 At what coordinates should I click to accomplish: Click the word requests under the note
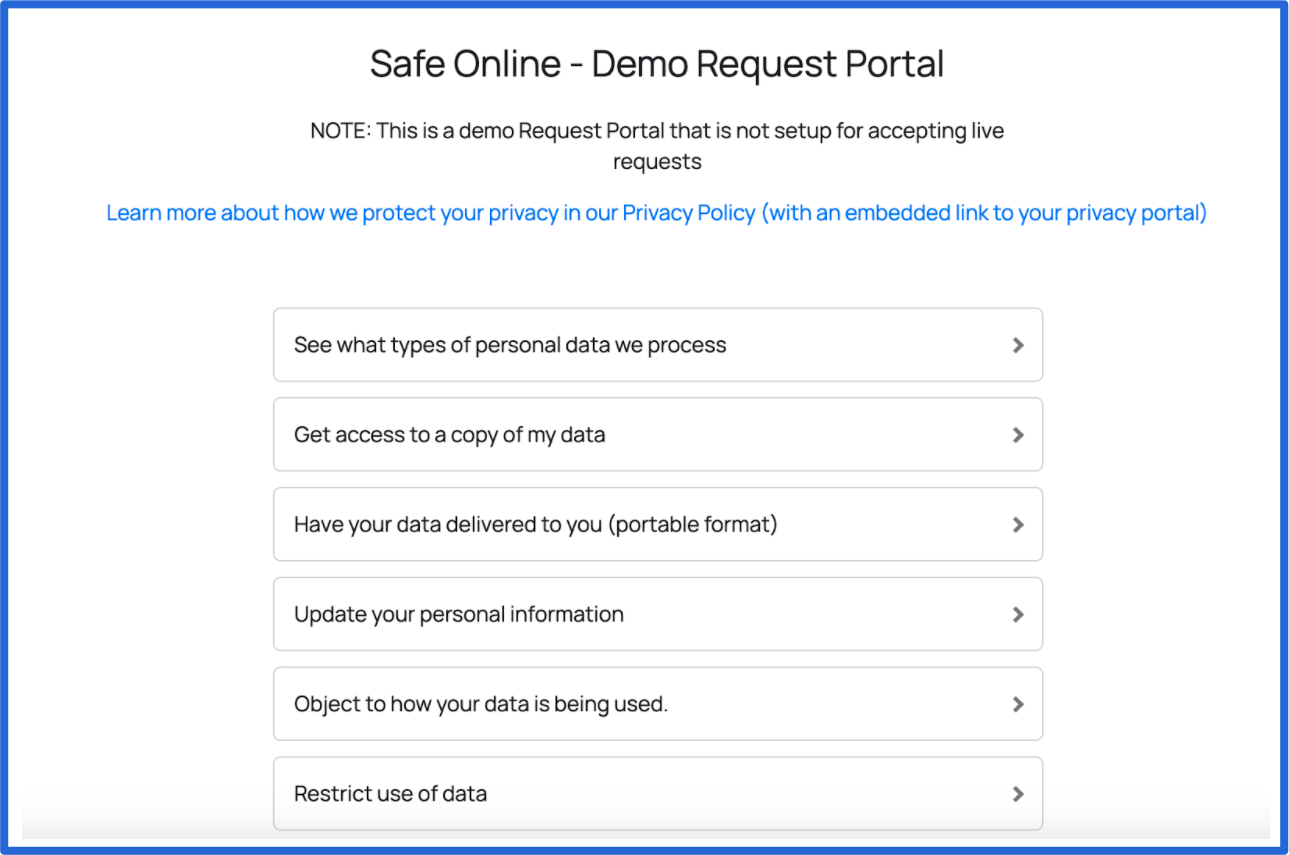pos(657,162)
